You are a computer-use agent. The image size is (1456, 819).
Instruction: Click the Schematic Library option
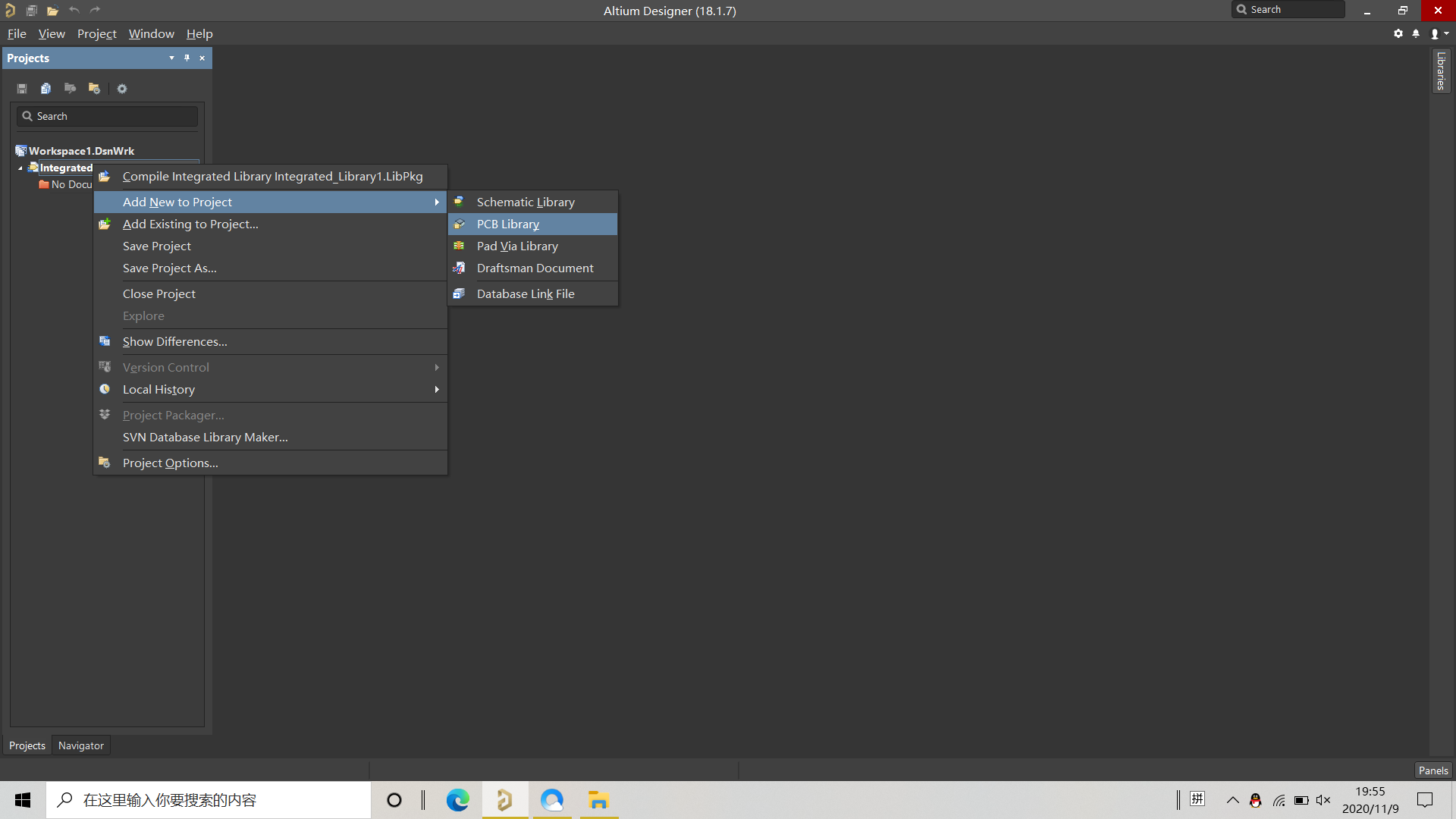[x=526, y=201]
